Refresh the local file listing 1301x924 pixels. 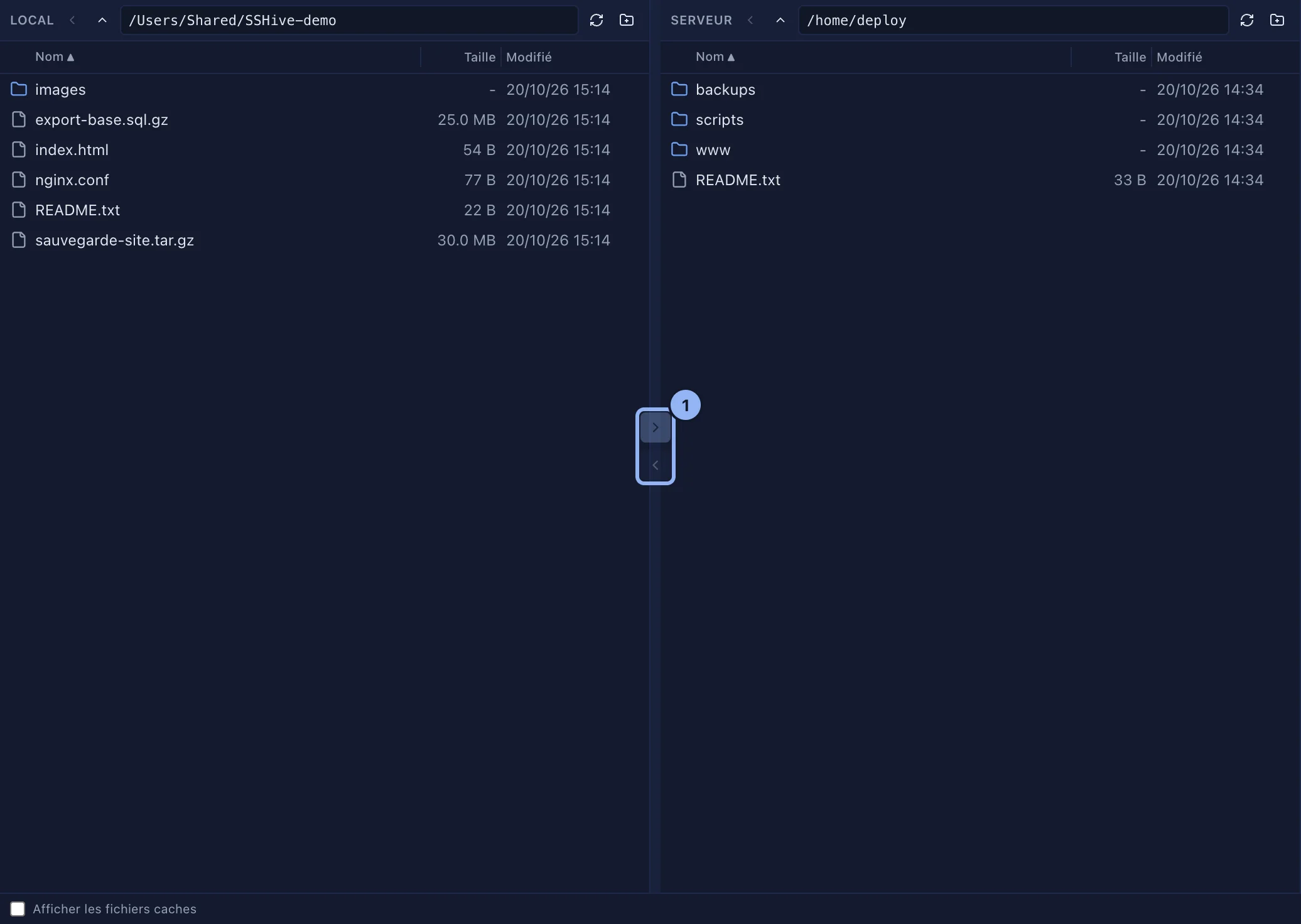[597, 20]
